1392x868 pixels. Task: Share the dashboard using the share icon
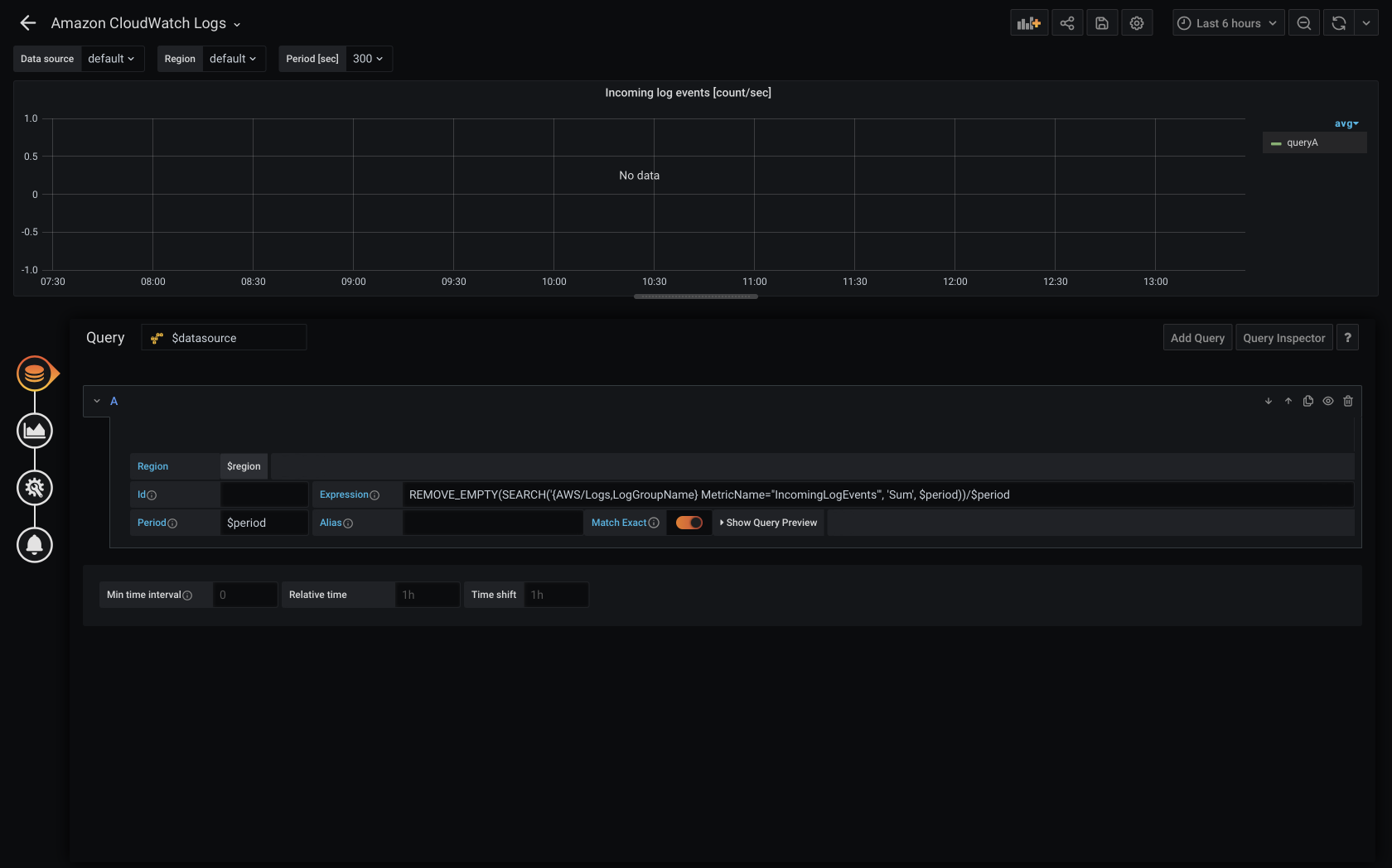click(1066, 22)
